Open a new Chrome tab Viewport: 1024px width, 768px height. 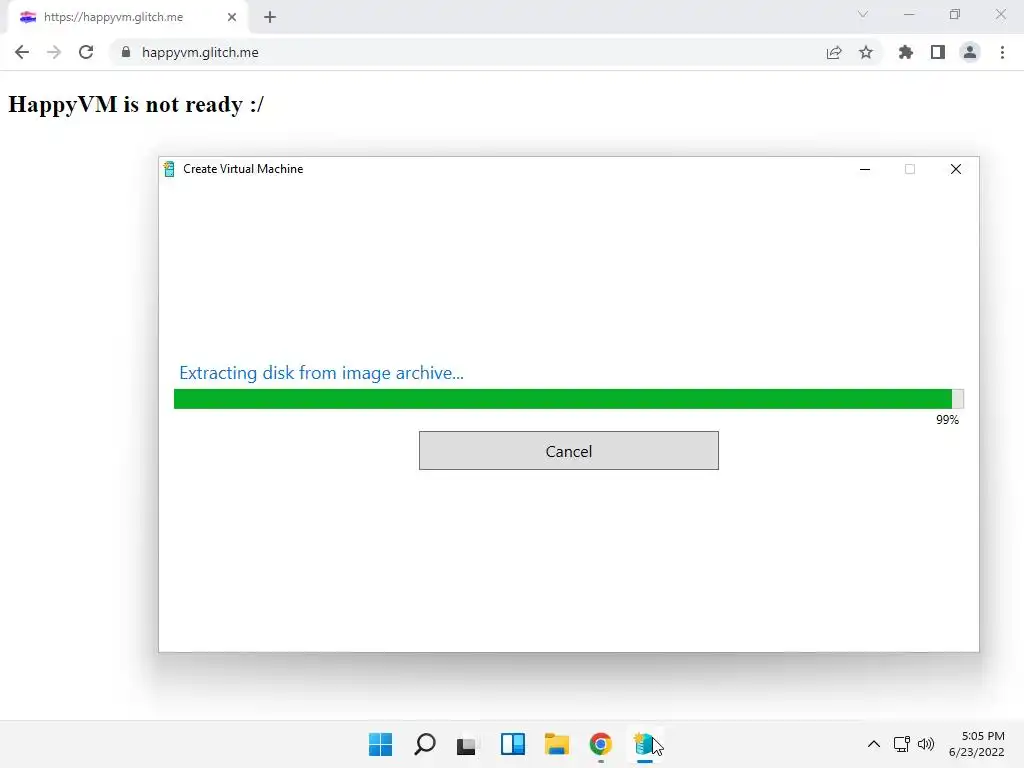[270, 17]
